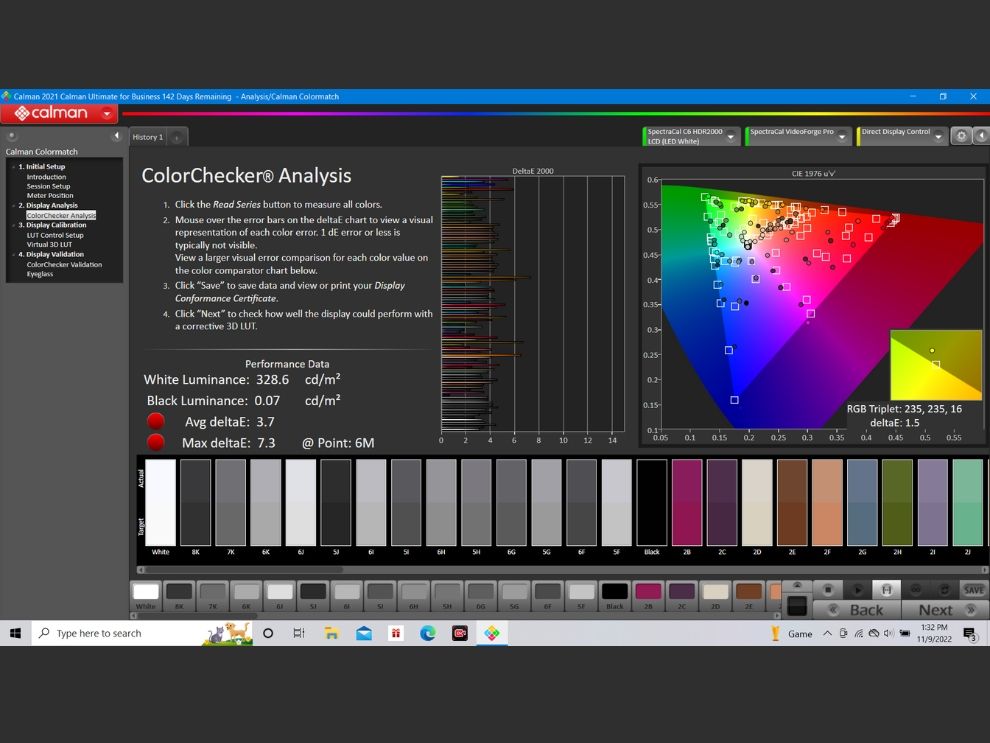Click the Avg deltaE red indicator
The width and height of the screenshot is (990, 743).
[x=156, y=421]
